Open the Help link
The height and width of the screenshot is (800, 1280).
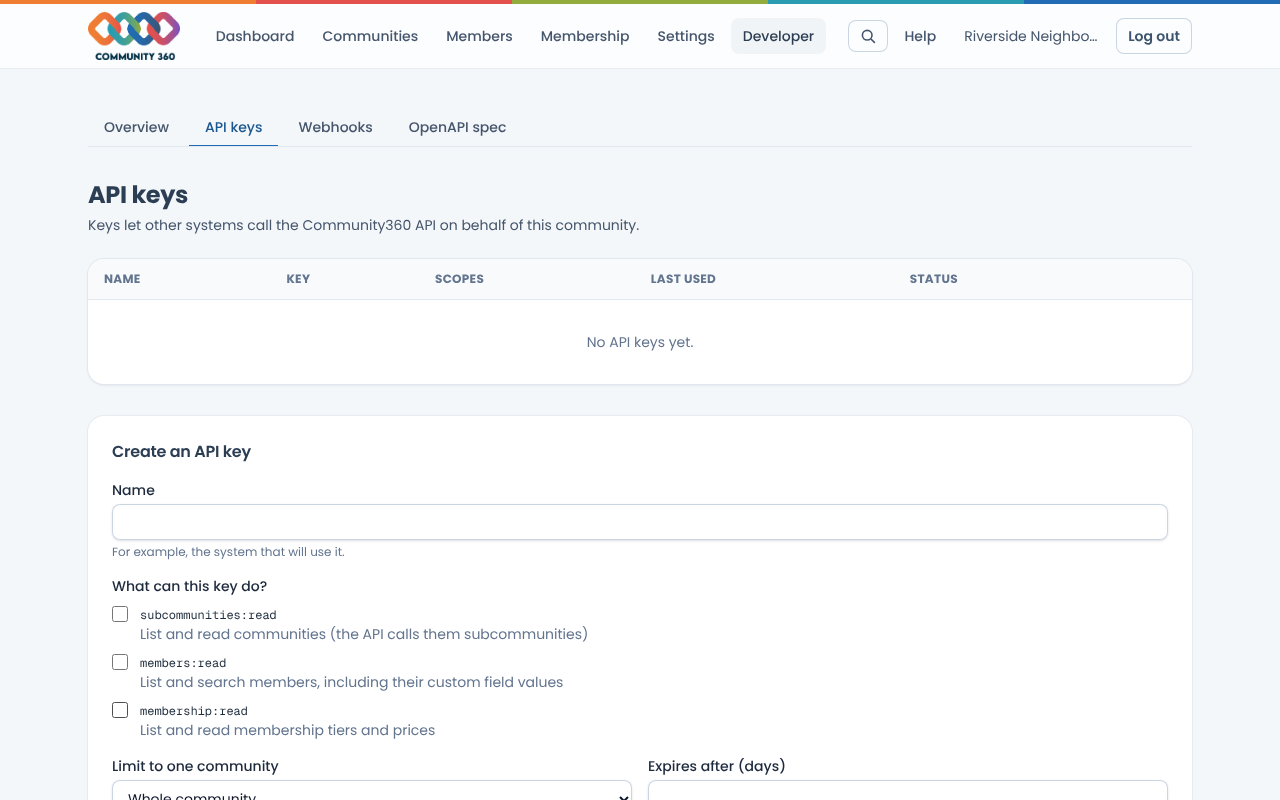[x=920, y=36]
